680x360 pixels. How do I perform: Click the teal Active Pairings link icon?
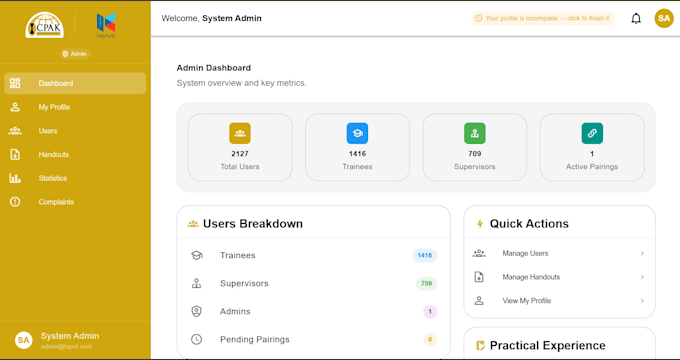[592, 133]
